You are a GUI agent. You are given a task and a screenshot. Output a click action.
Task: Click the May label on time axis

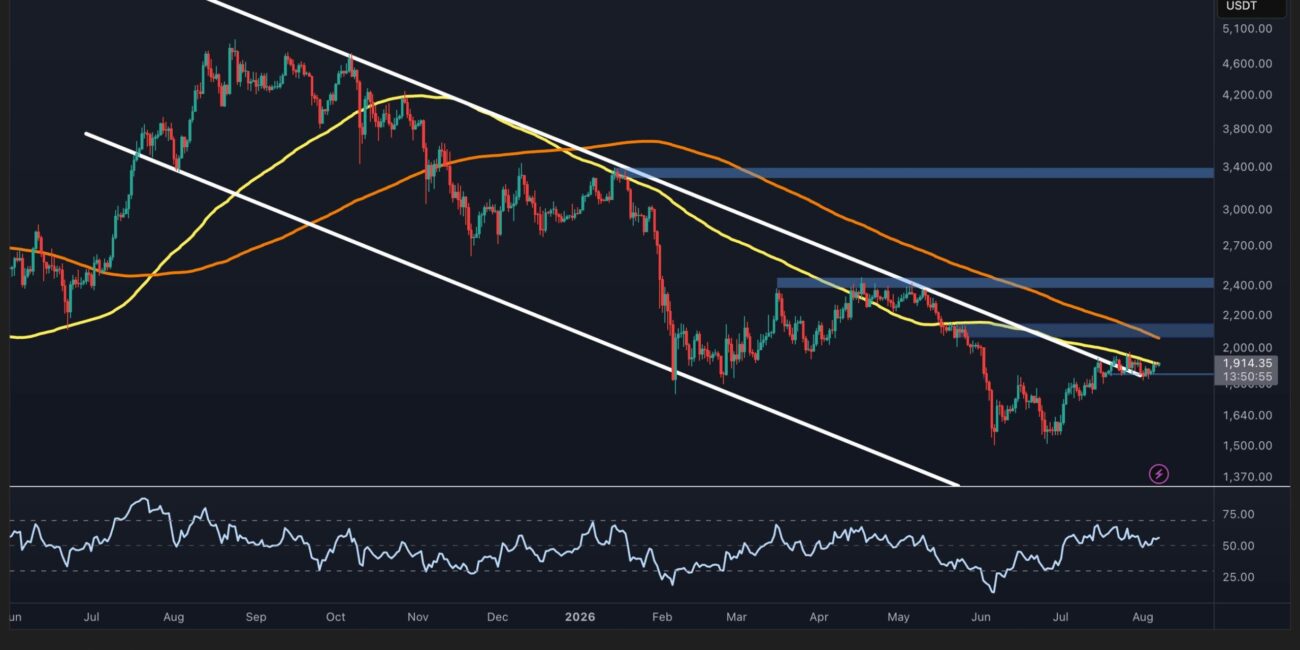898,617
